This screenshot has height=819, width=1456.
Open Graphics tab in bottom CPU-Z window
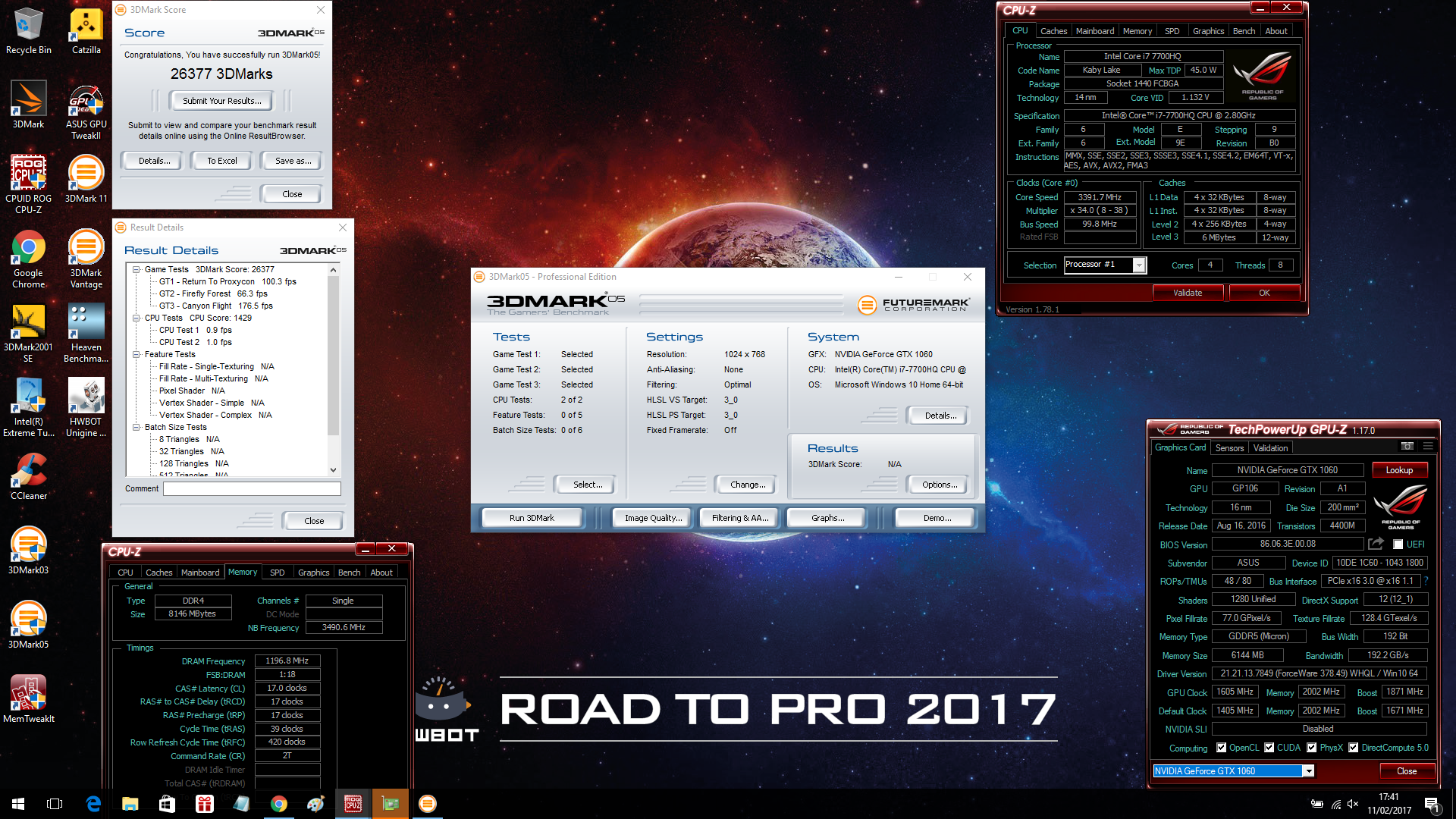click(x=313, y=573)
